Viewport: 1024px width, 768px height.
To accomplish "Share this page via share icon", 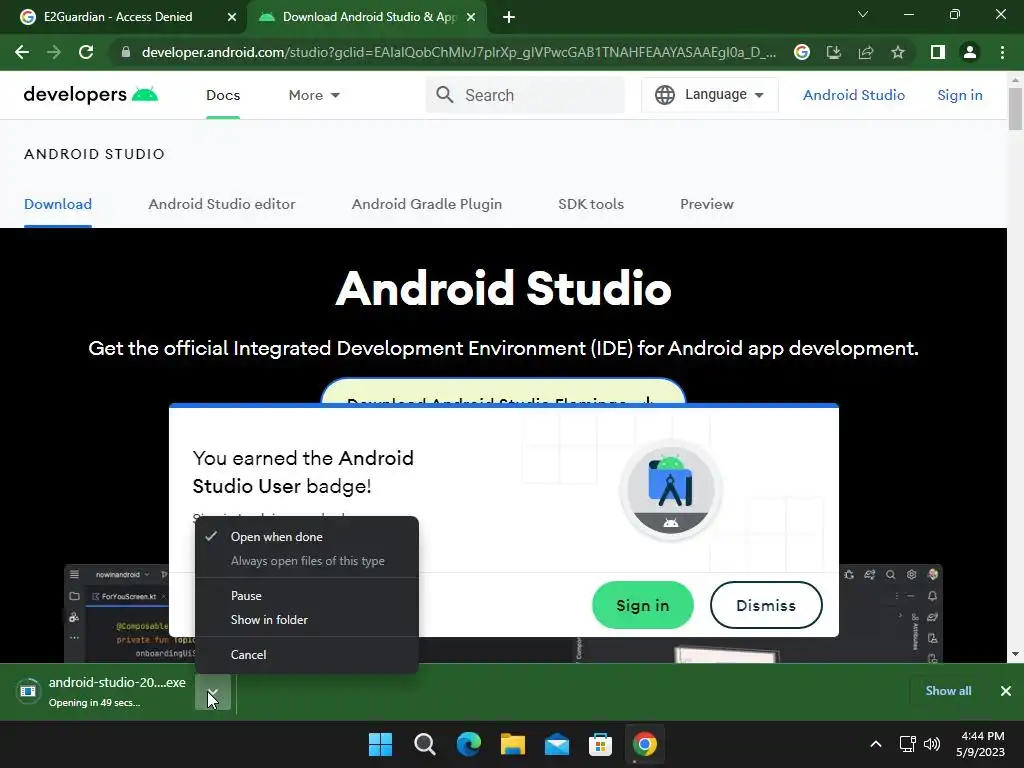I will 866,52.
